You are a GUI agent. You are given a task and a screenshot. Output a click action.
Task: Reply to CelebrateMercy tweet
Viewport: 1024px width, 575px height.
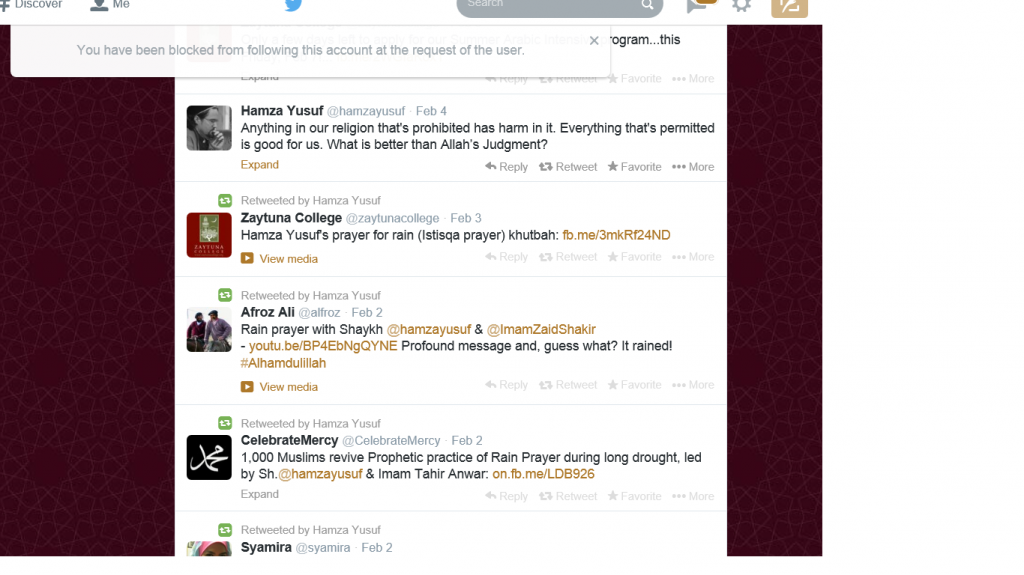point(507,497)
